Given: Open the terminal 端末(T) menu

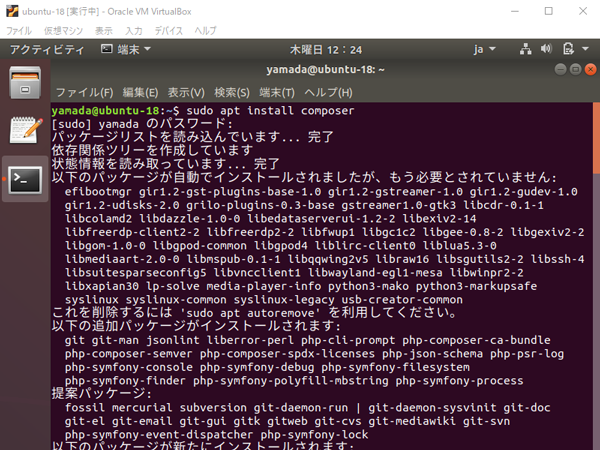Looking at the screenshot, I should pyautogui.click(x=277, y=93).
